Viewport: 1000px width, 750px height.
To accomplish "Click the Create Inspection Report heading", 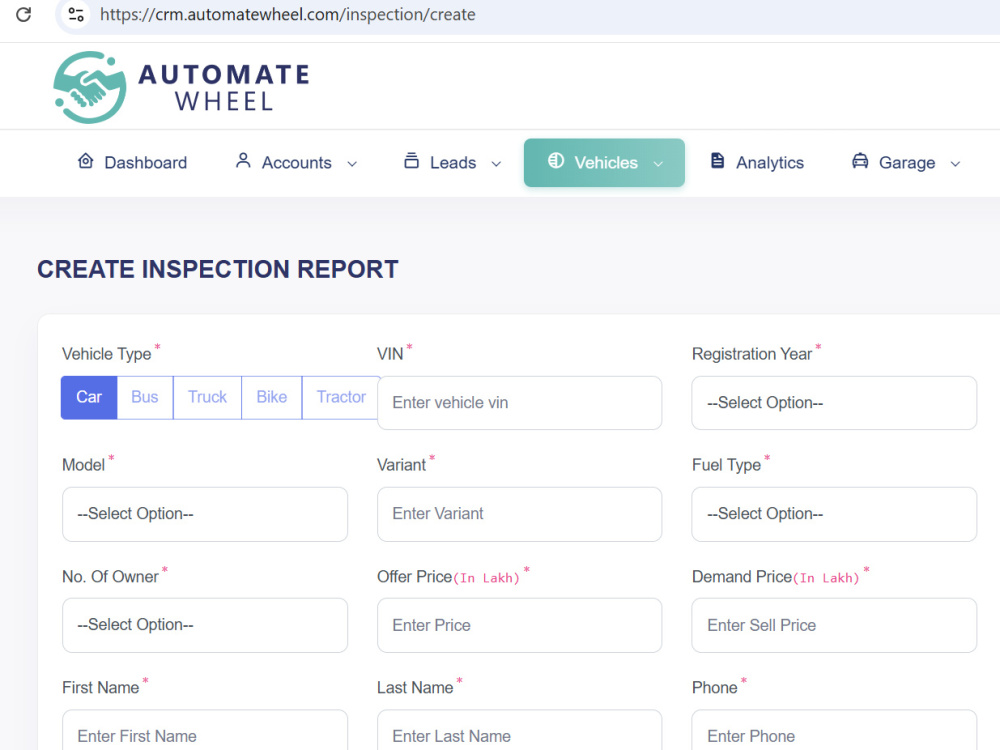I will click(217, 269).
